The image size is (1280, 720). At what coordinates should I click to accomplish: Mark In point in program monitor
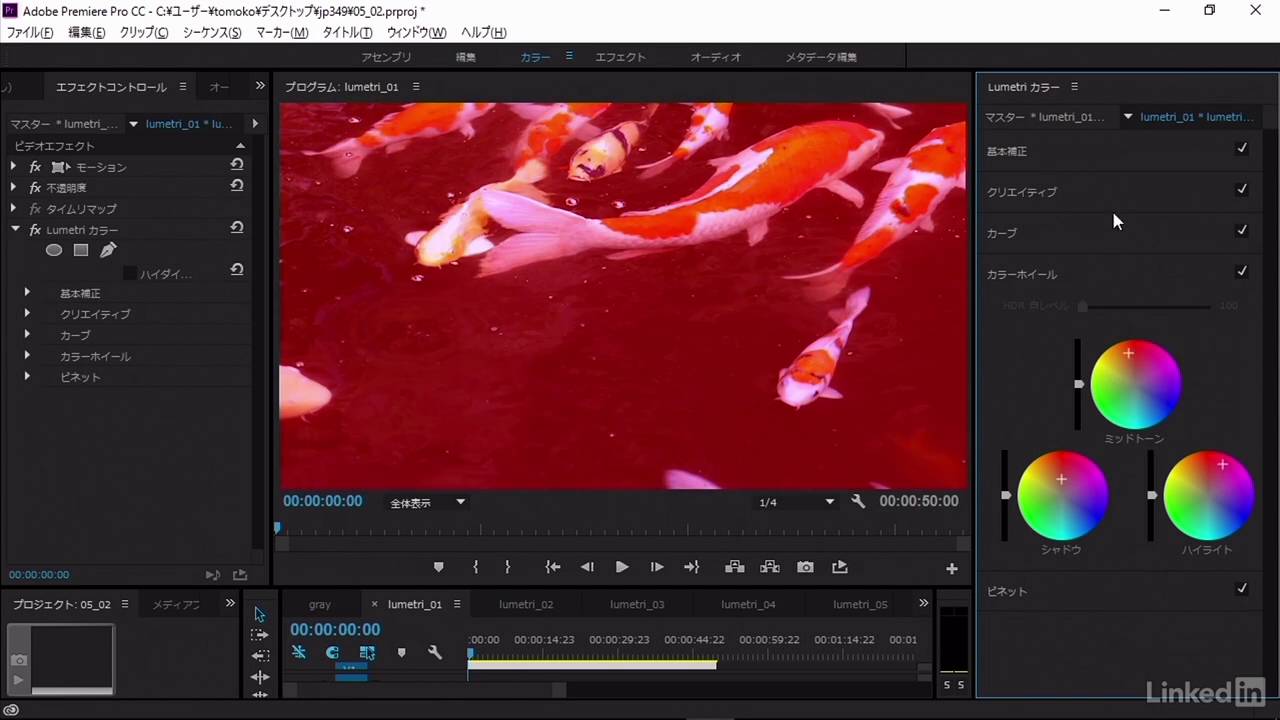(x=475, y=567)
